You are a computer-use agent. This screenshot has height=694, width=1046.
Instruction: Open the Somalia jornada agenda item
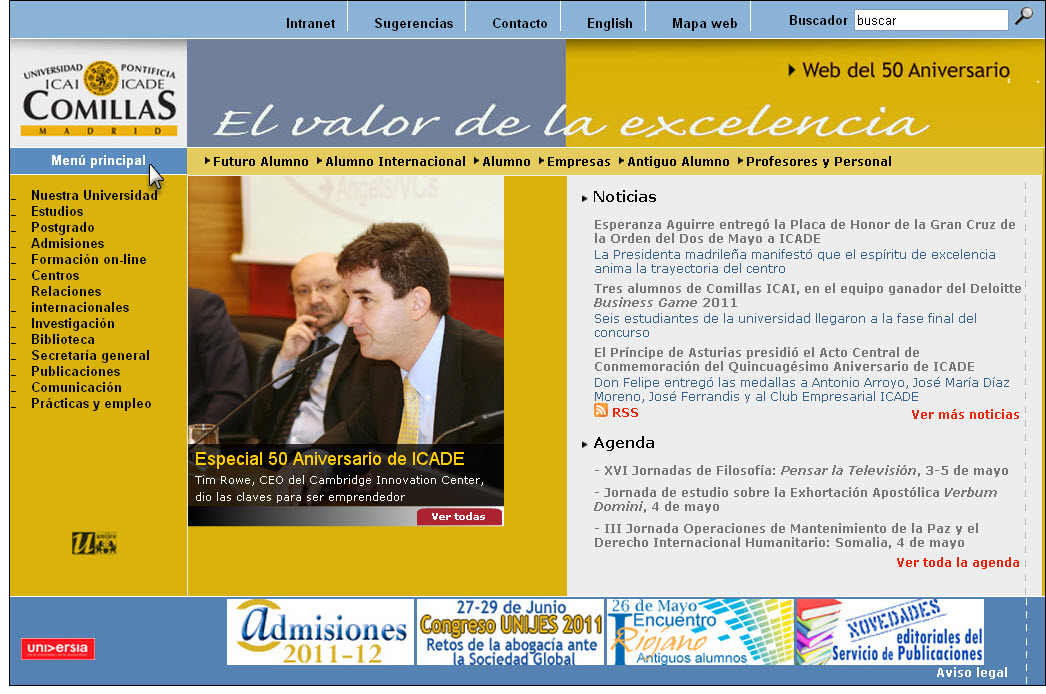[x=787, y=536]
